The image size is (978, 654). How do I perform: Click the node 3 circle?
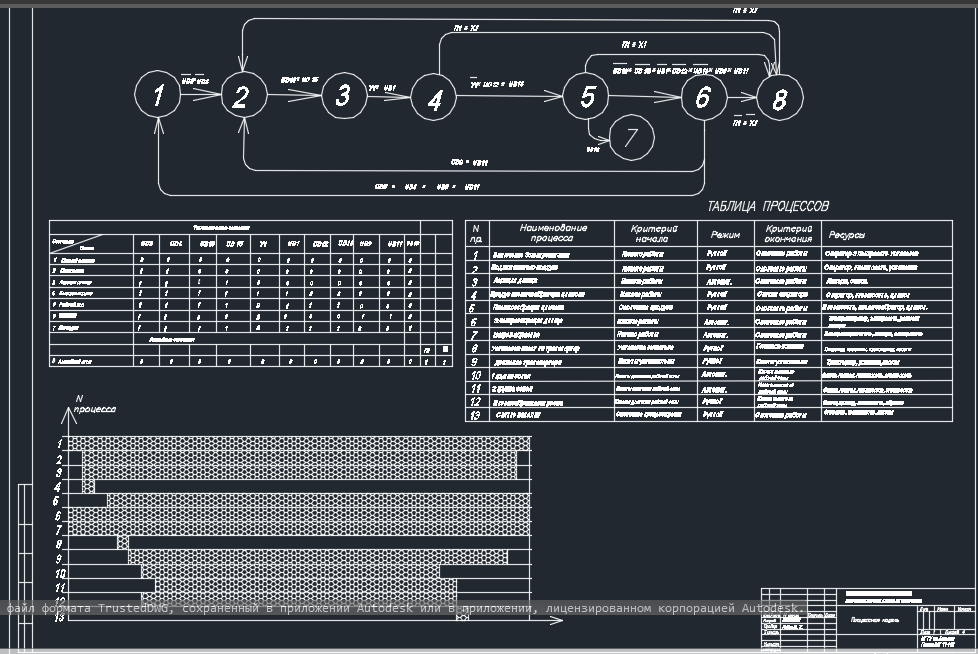click(343, 95)
